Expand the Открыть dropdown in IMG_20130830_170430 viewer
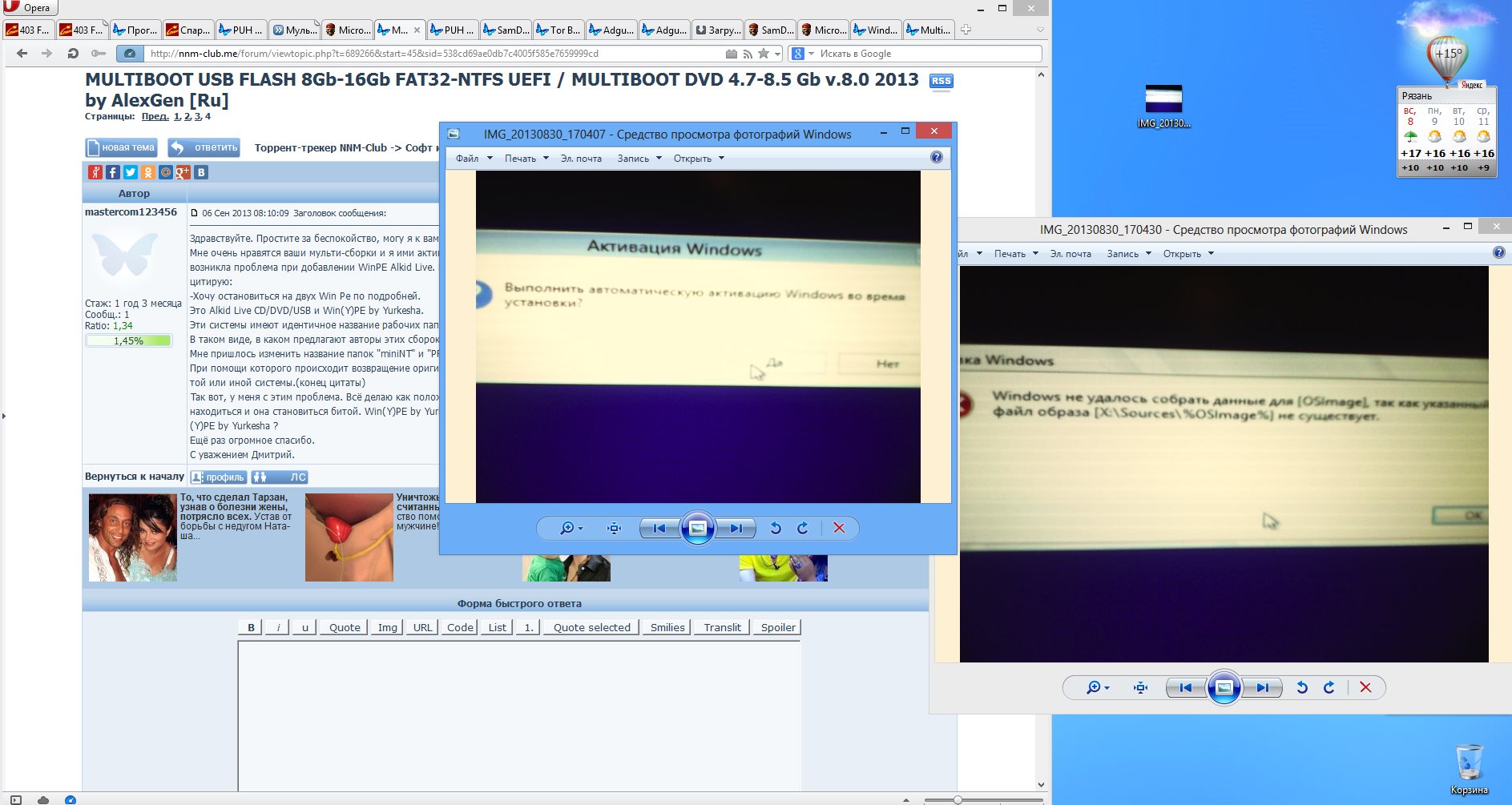The image size is (1512, 805). point(1187,254)
